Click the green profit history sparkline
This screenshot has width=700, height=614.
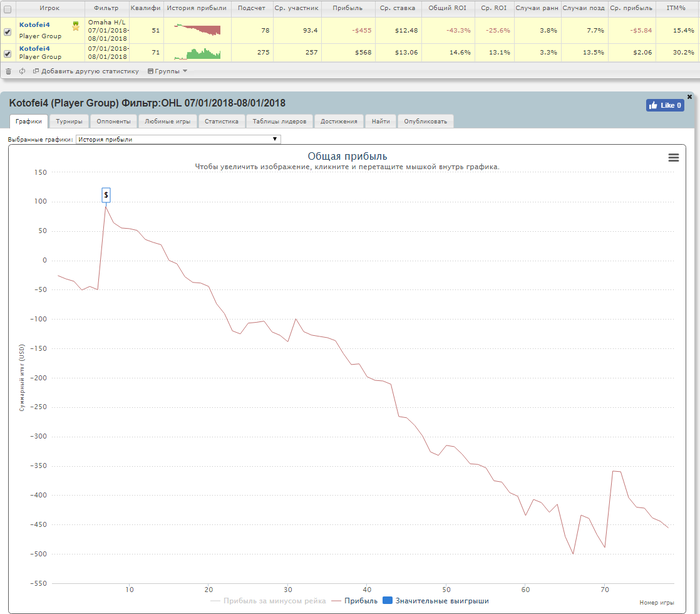(x=197, y=54)
